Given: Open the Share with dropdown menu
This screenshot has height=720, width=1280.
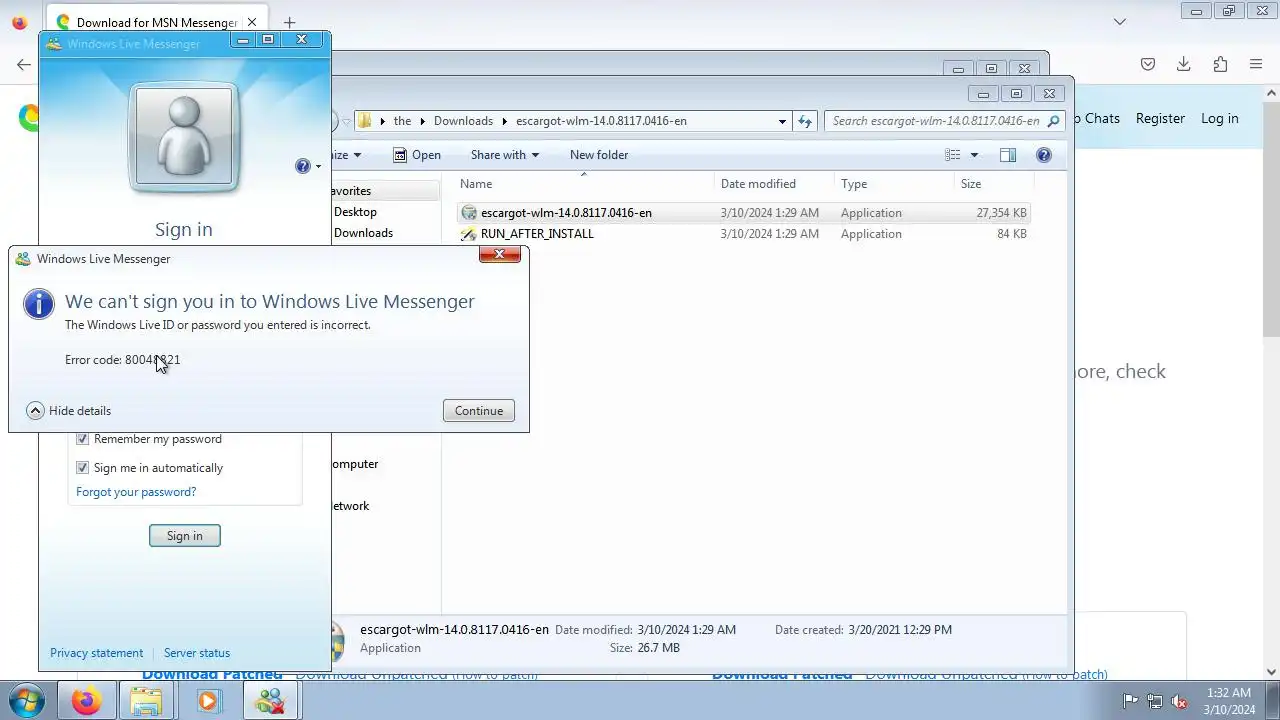Looking at the screenshot, I should (504, 155).
